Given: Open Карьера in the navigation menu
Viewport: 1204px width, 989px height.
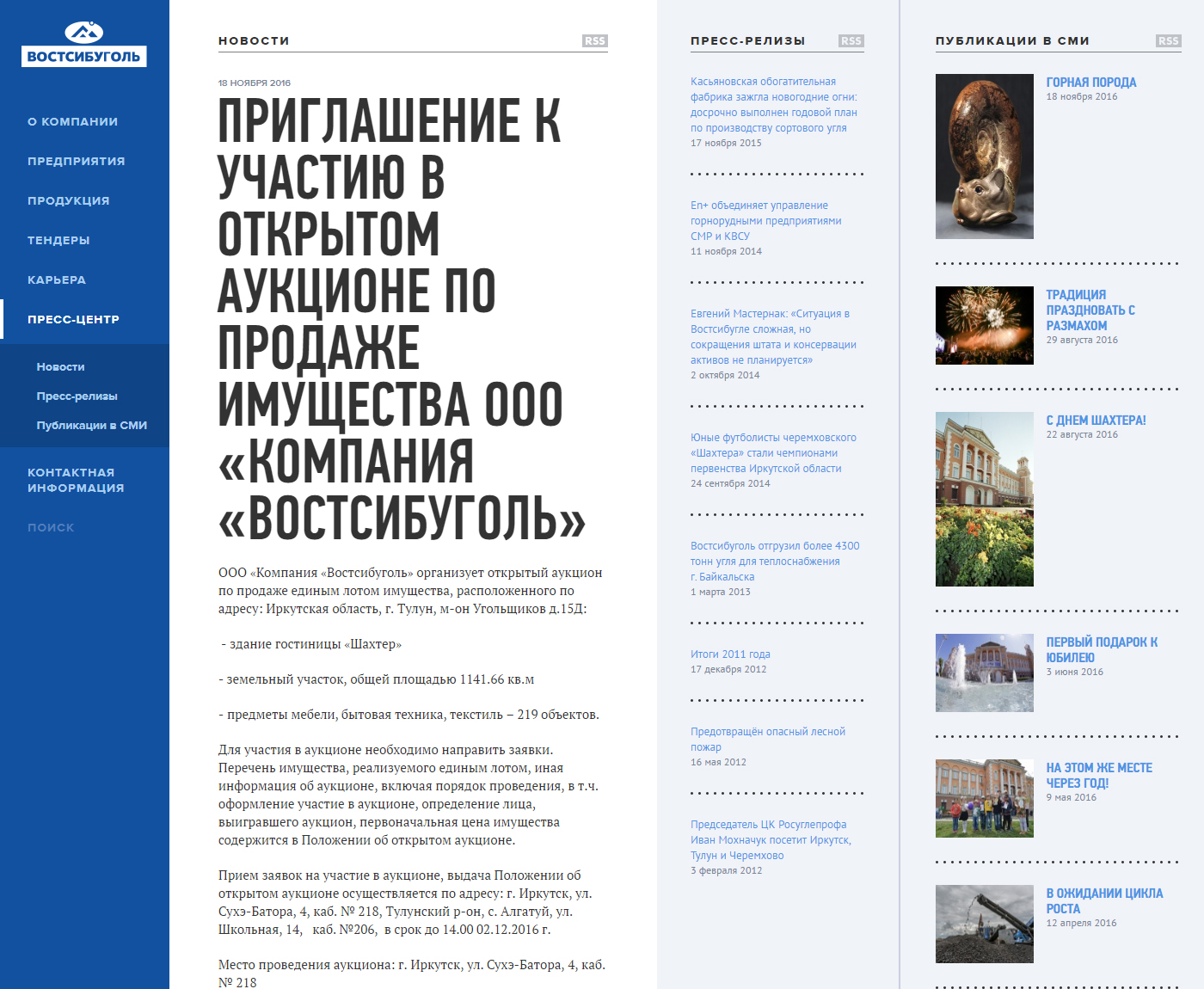Looking at the screenshot, I should click(x=57, y=280).
